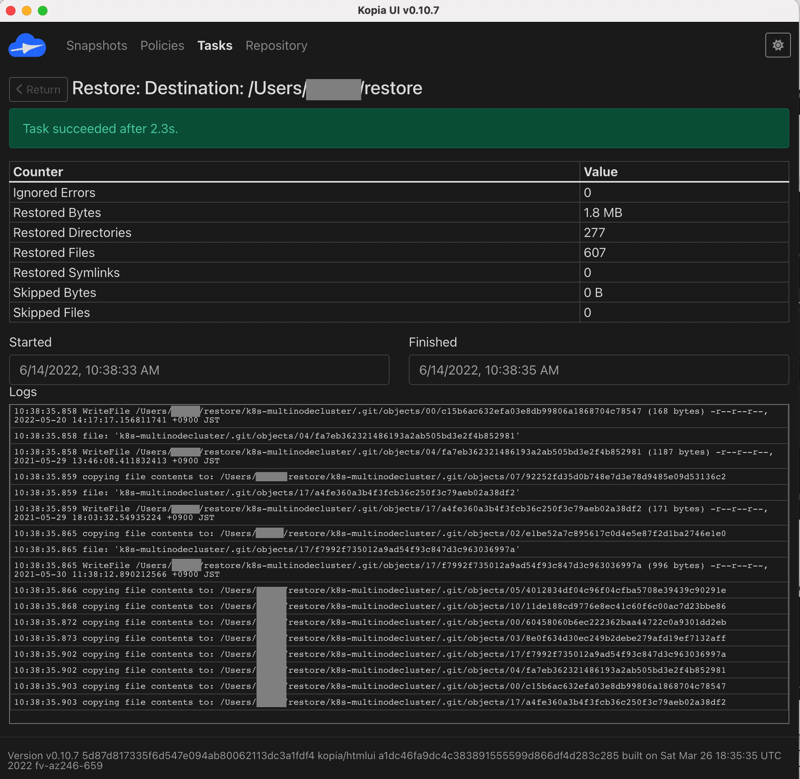This screenshot has height=779, width=800.
Task: Open the theme settings gear icon
Action: click(778, 45)
